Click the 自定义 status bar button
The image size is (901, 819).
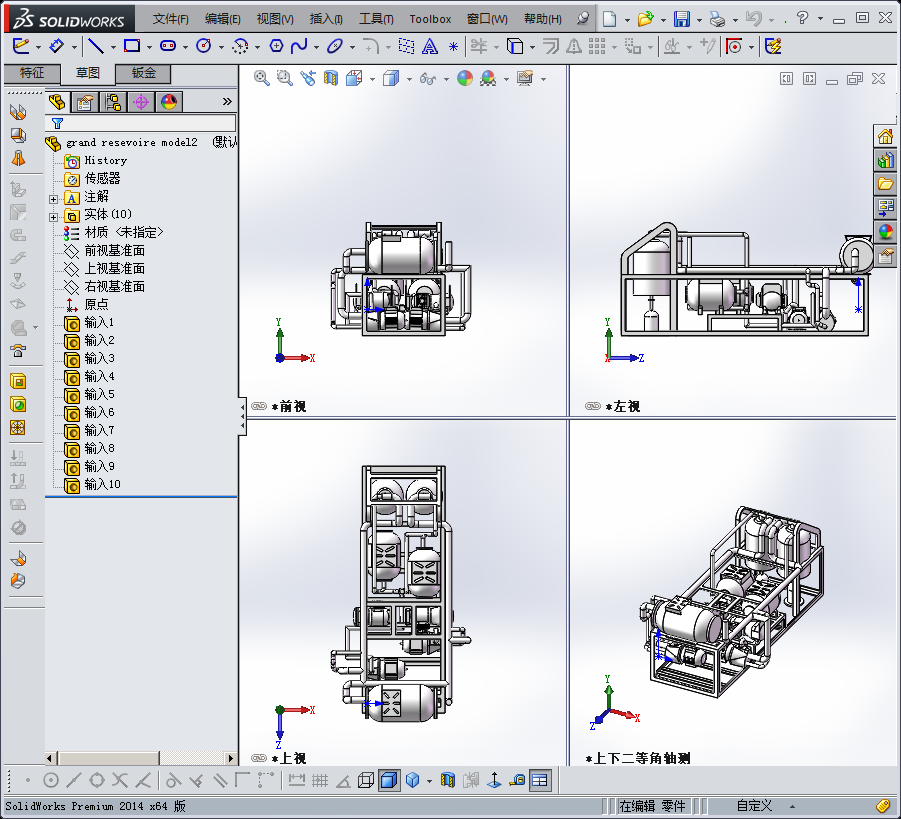[754, 806]
